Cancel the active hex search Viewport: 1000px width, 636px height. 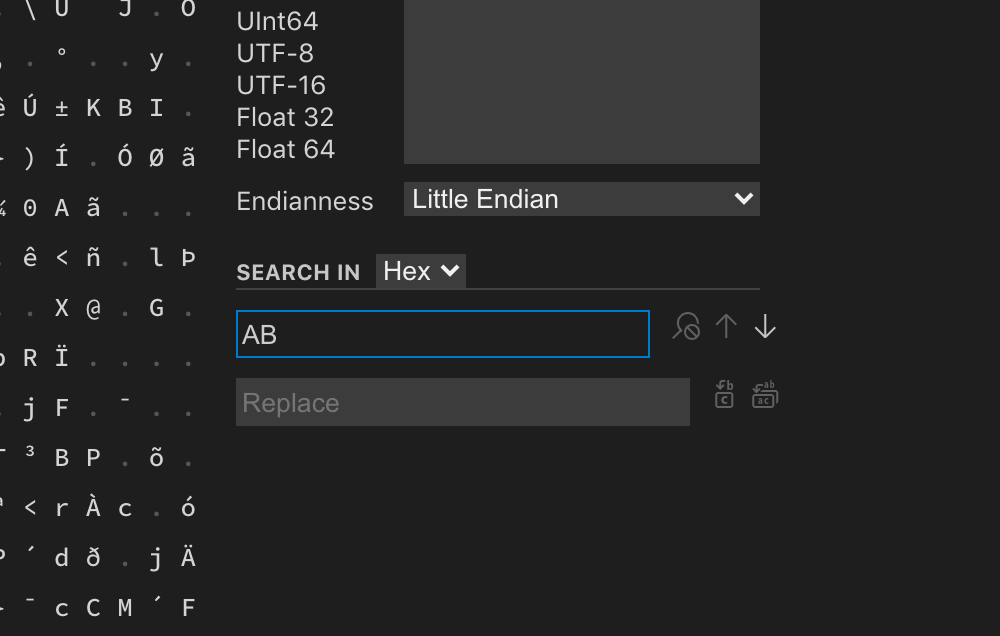coord(687,327)
